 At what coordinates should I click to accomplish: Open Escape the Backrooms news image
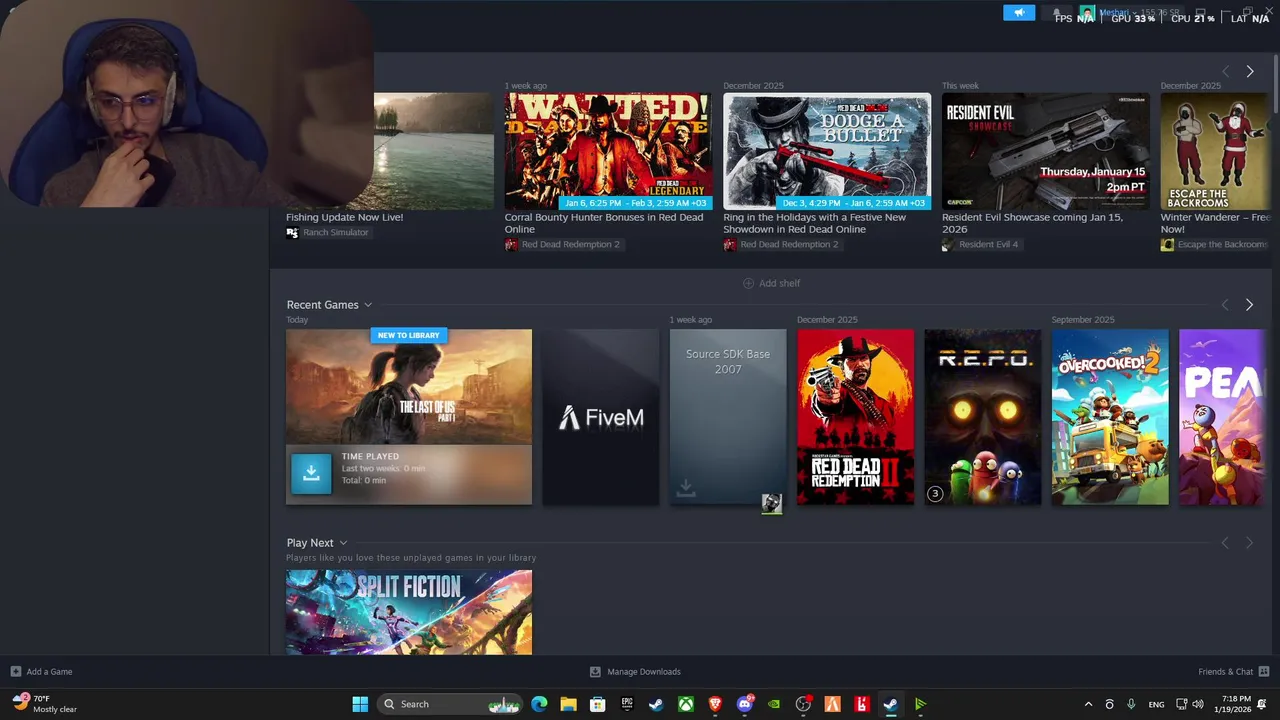point(1215,151)
